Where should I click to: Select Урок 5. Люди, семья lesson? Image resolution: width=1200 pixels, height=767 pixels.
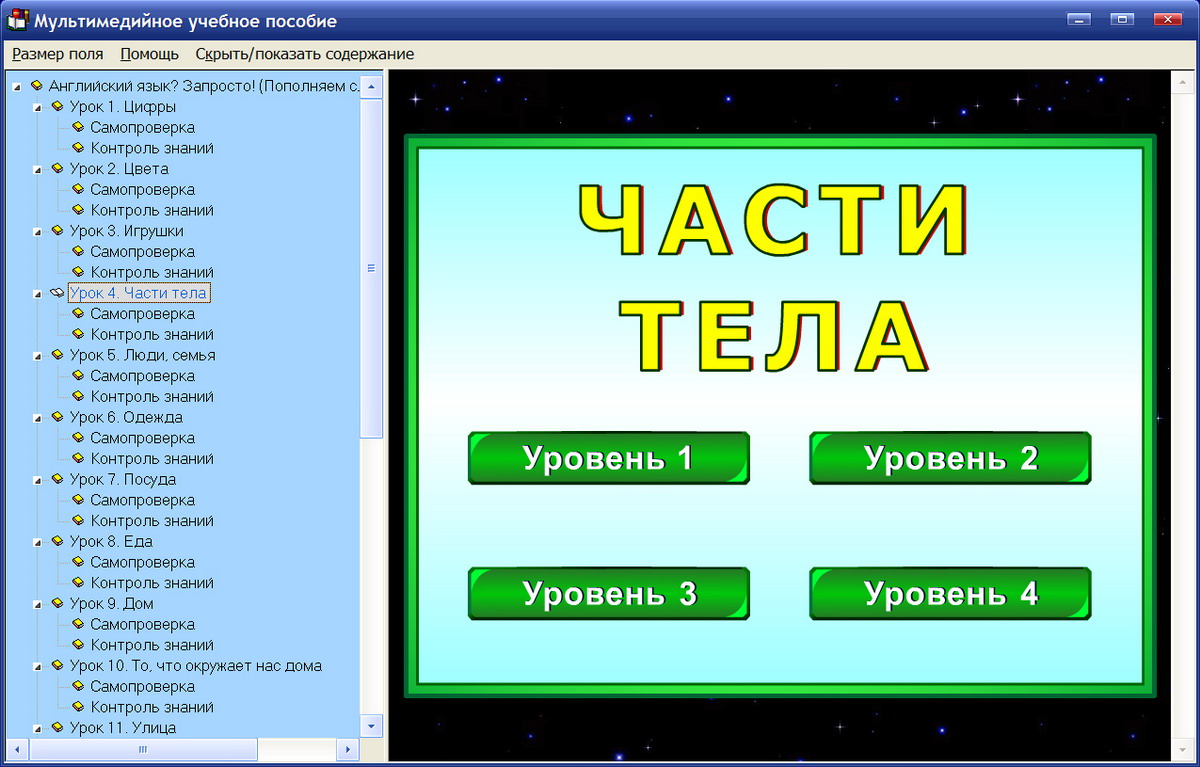[x=142, y=355]
